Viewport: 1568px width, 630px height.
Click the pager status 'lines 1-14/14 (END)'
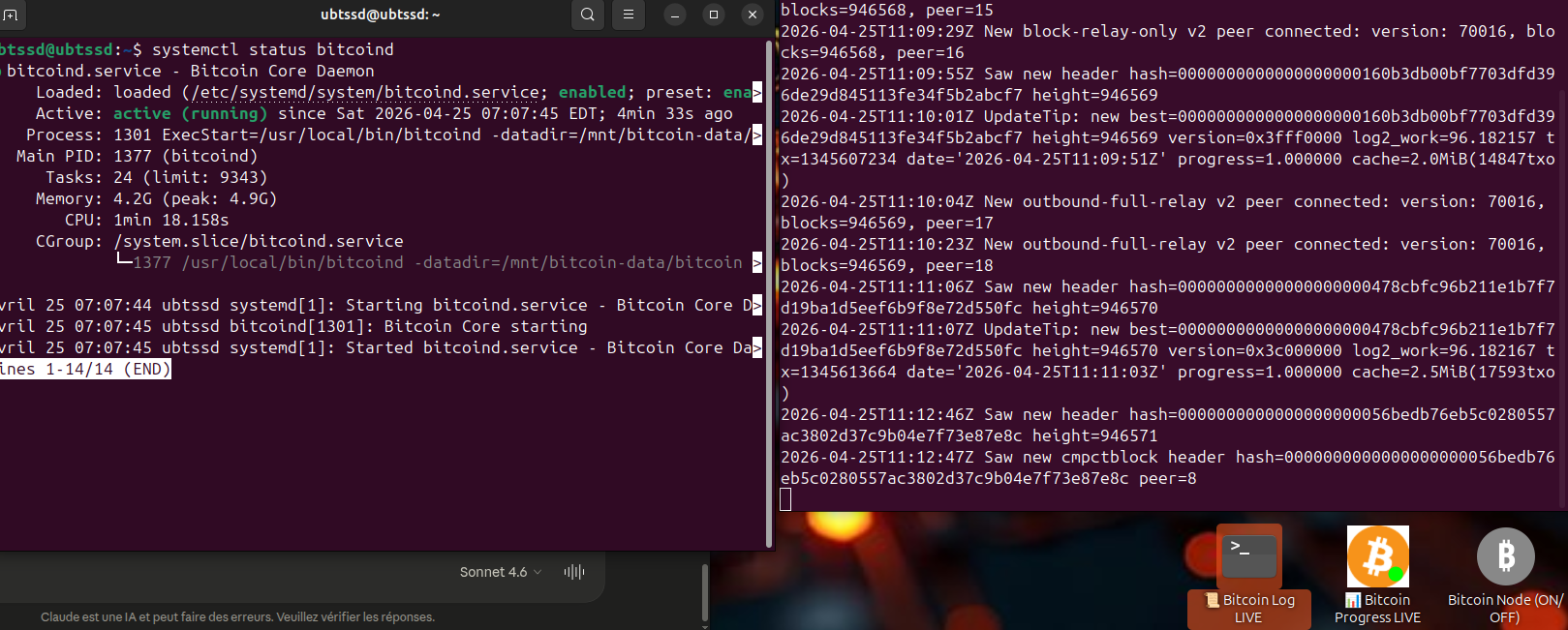tap(85, 370)
